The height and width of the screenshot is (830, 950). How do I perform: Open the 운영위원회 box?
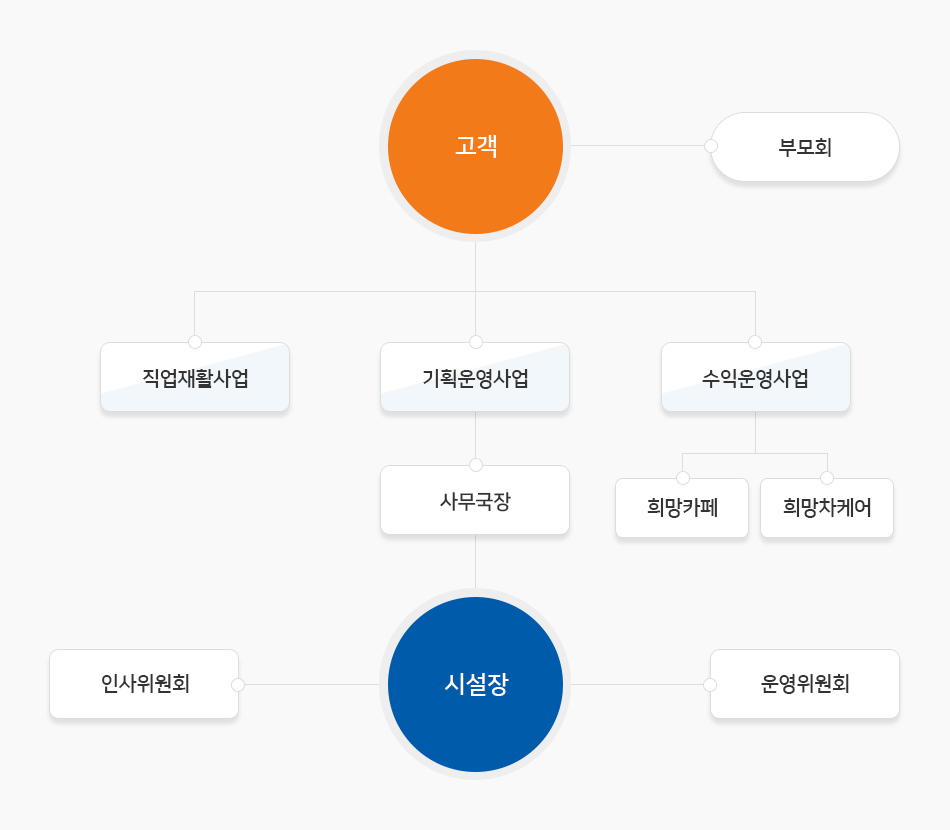(x=805, y=684)
